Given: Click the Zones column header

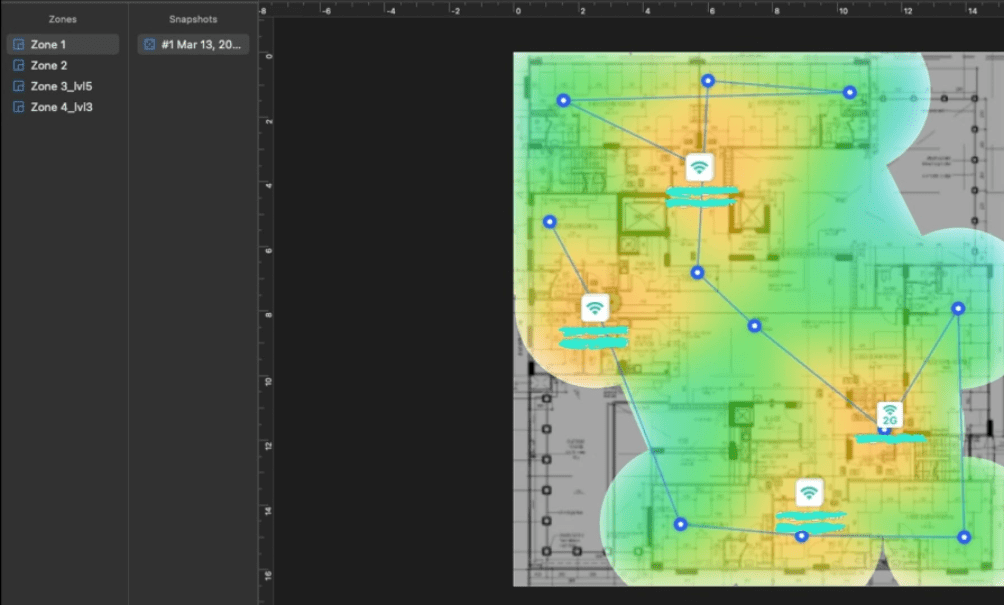Looking at the screenshot, I should [x=63, y=19].
